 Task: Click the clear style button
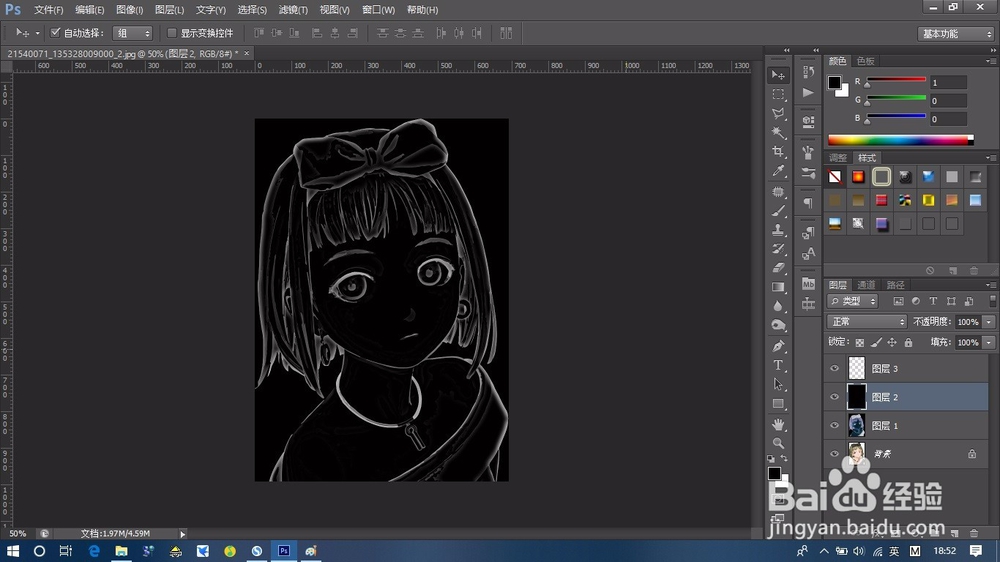[x=930, y=270]
